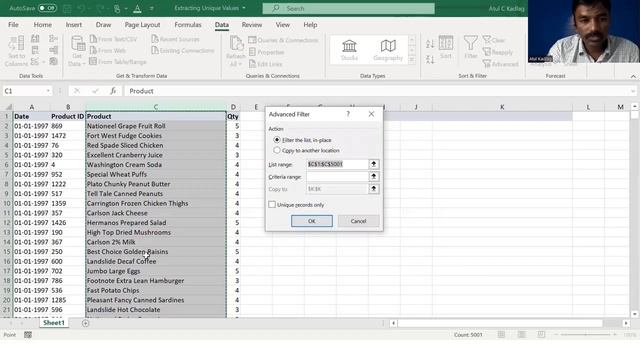Open the custom Sort dialog

tap(446, 47)
